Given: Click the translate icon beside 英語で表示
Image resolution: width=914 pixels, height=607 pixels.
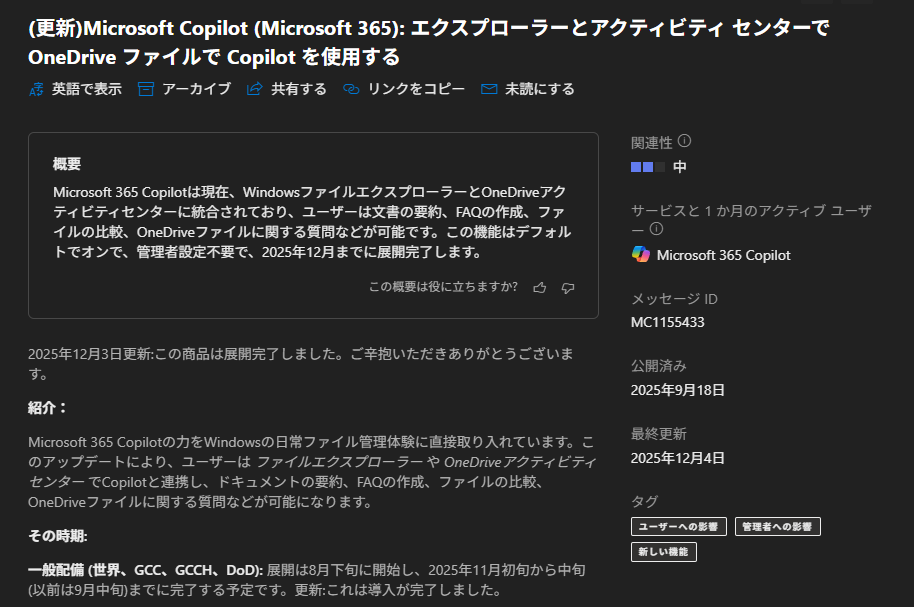Looking at the screenshot, I should pyautogui.click(x=36, y=89).
